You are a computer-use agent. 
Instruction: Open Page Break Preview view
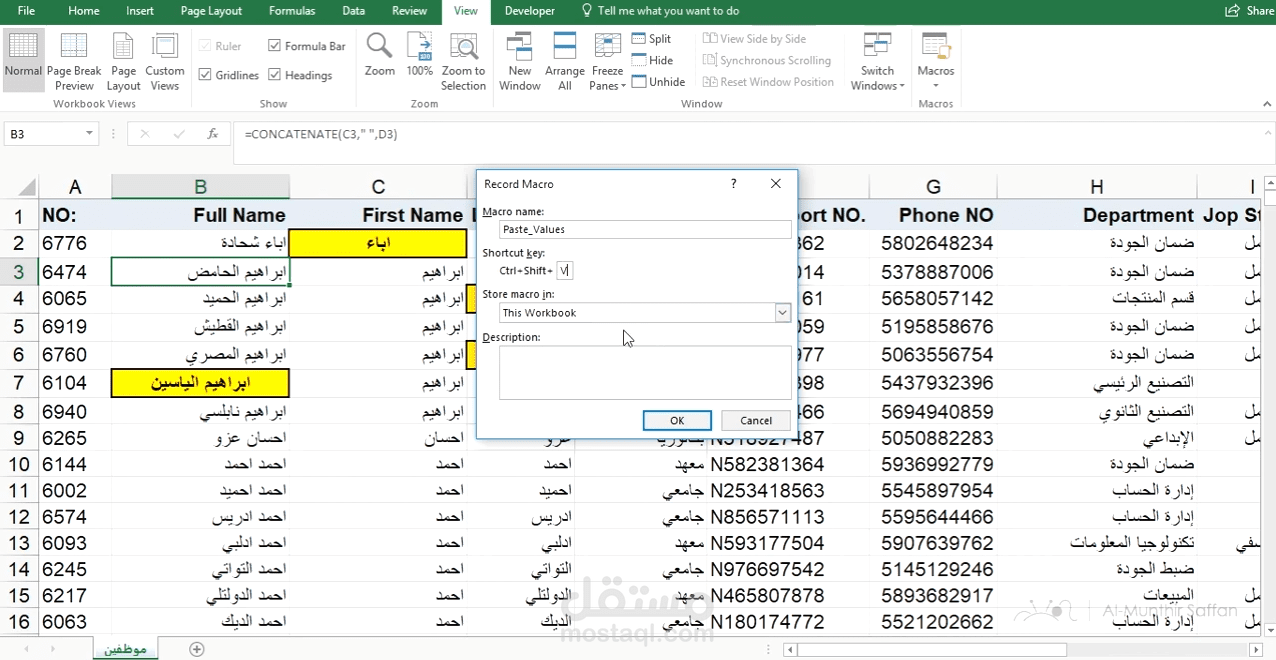pyautogui.click(x=74, y=60)
